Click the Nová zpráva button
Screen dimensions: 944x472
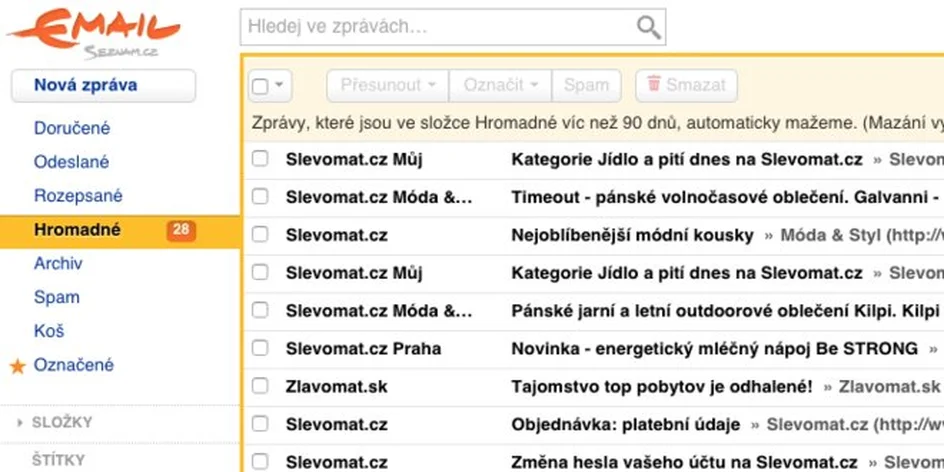click(x=104, y=85)
